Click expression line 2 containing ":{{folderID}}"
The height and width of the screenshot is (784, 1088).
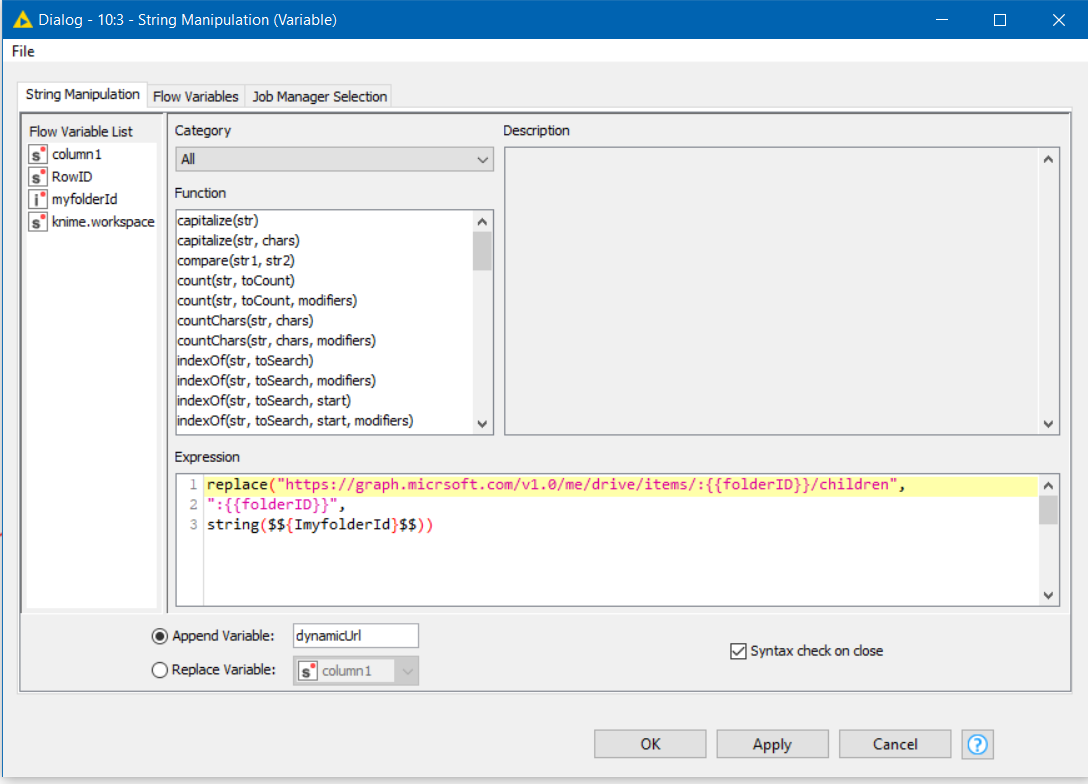(x=275, y=504)
